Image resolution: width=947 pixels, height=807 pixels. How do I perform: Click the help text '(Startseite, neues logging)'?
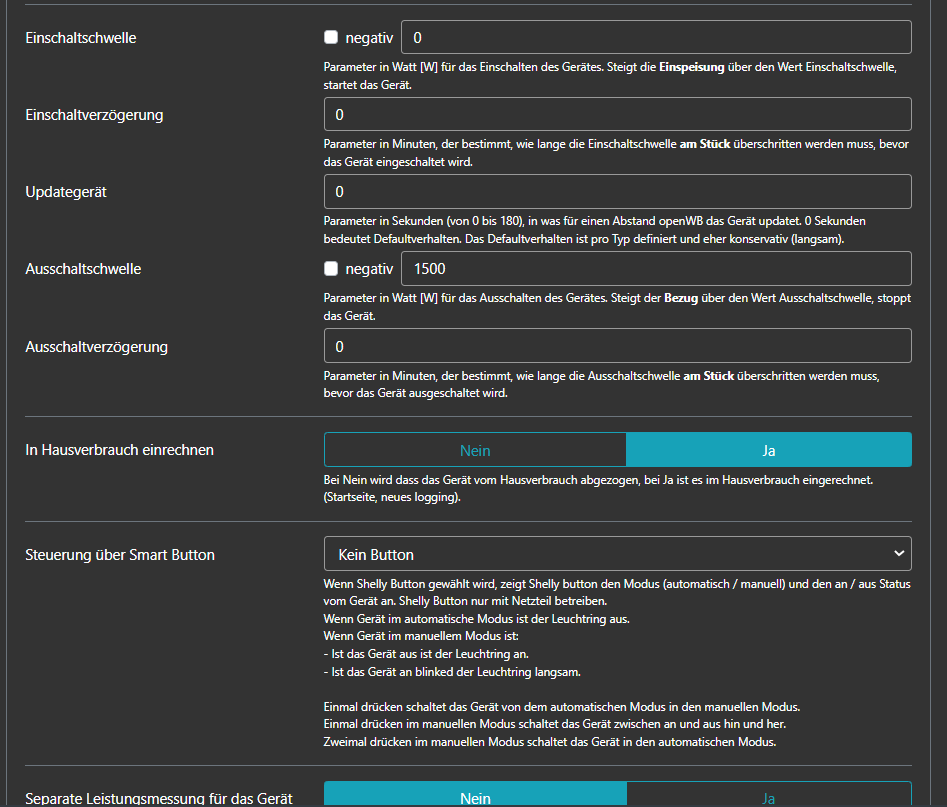392,497
